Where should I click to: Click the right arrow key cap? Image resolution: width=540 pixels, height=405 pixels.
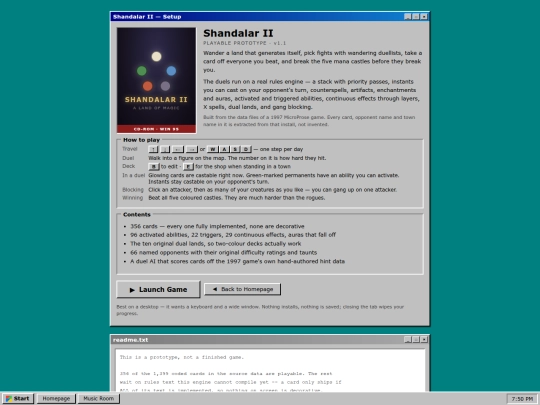click(x=191, y=149)
